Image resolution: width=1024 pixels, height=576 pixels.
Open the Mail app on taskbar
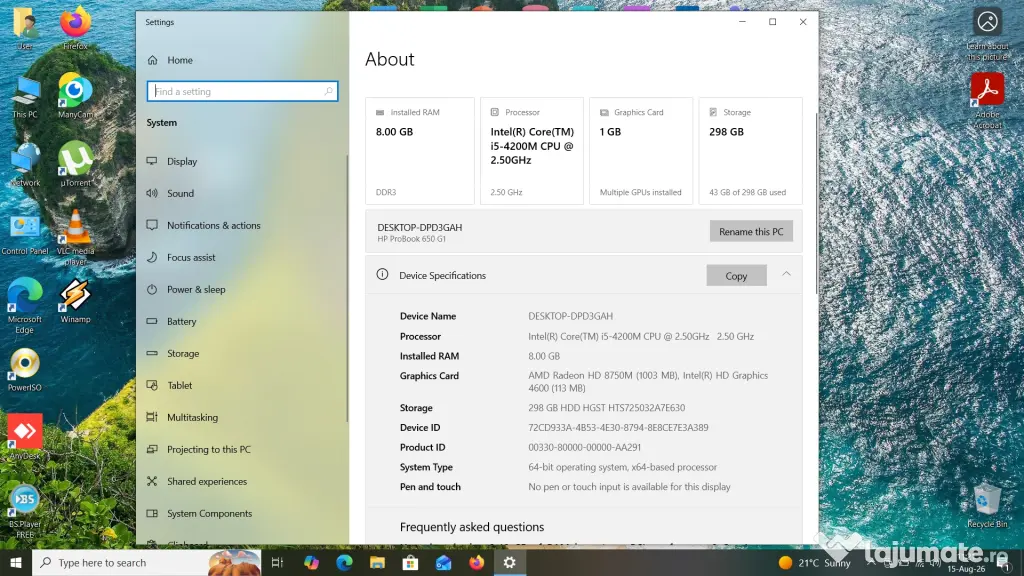pyautogui.click(x=443, y=562)
